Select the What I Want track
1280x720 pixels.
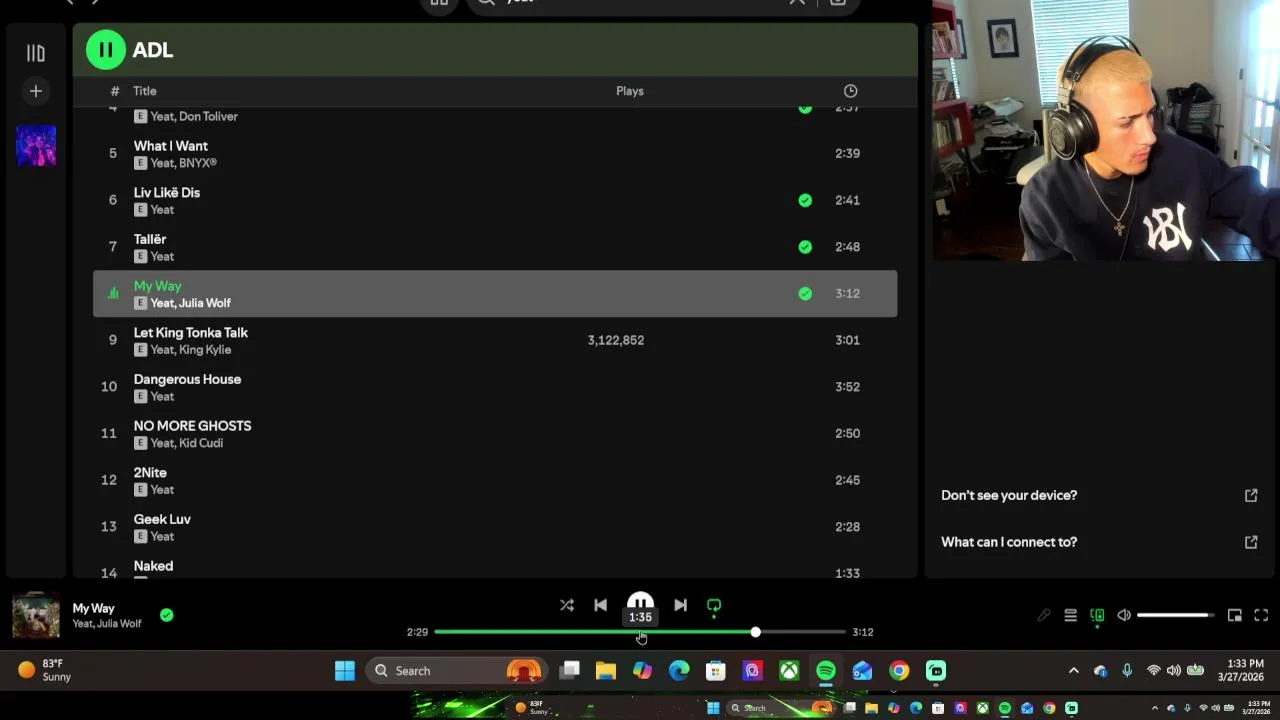171,146
